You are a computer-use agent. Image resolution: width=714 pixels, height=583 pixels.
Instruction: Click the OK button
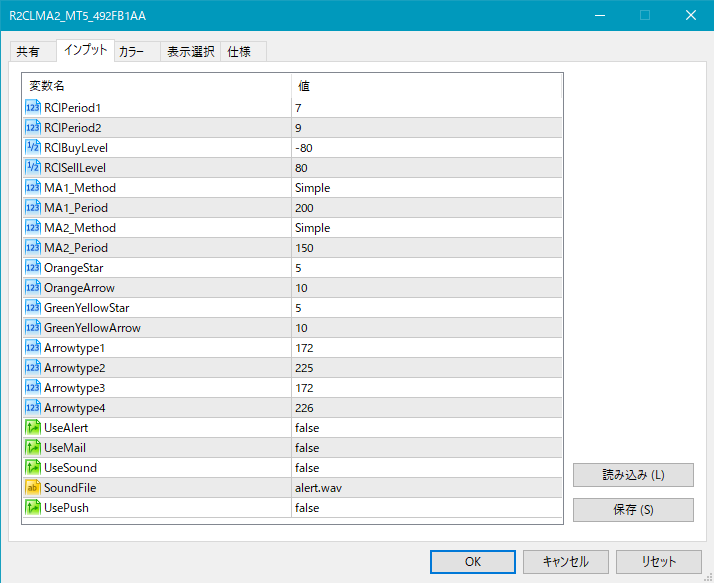(x=473, y=562)
